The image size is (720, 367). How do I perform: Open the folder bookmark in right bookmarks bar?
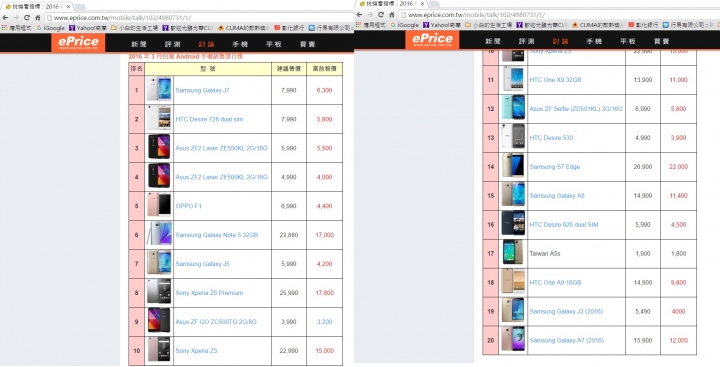(x=489, y=25)
